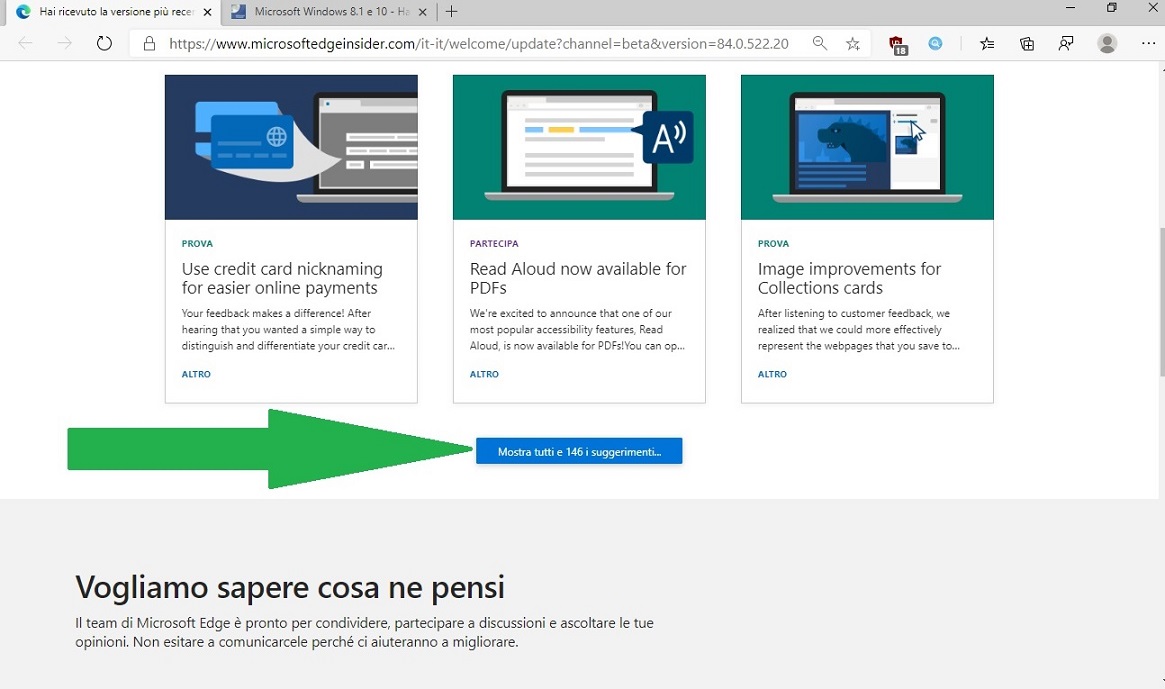Click the page vertical scrollbar thumb
This screenshot has width=1165, height=689.
click(x=1161, y=303)
